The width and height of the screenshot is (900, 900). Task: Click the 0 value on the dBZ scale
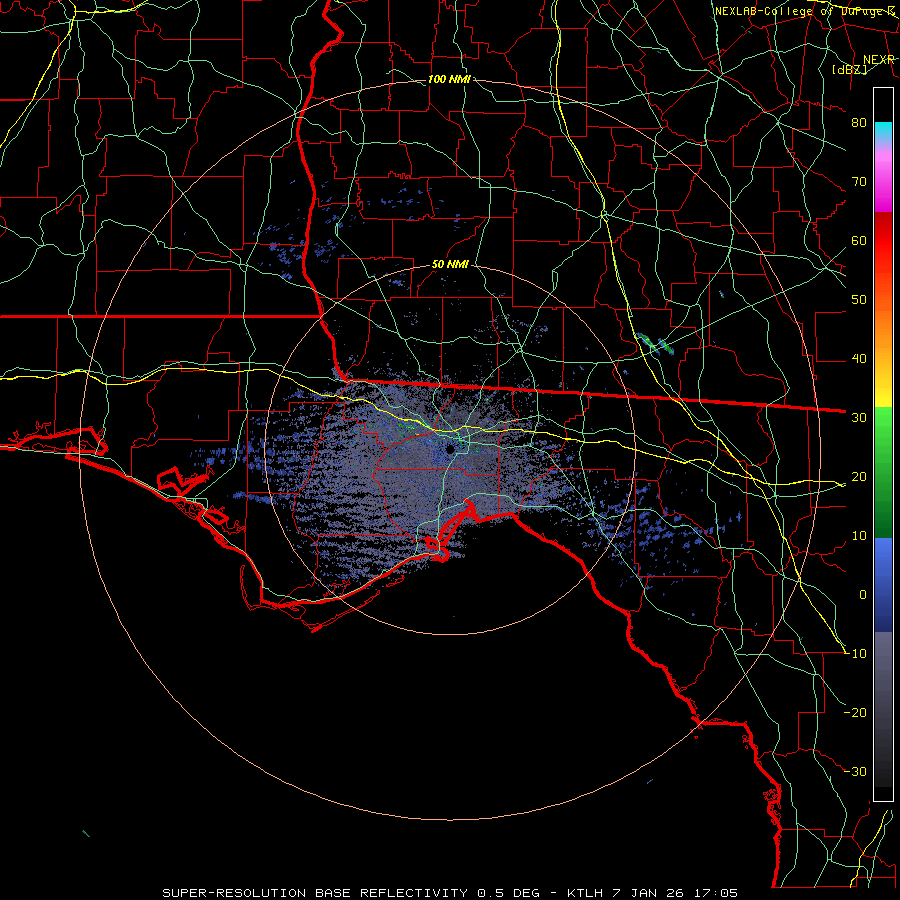point(863,595)
